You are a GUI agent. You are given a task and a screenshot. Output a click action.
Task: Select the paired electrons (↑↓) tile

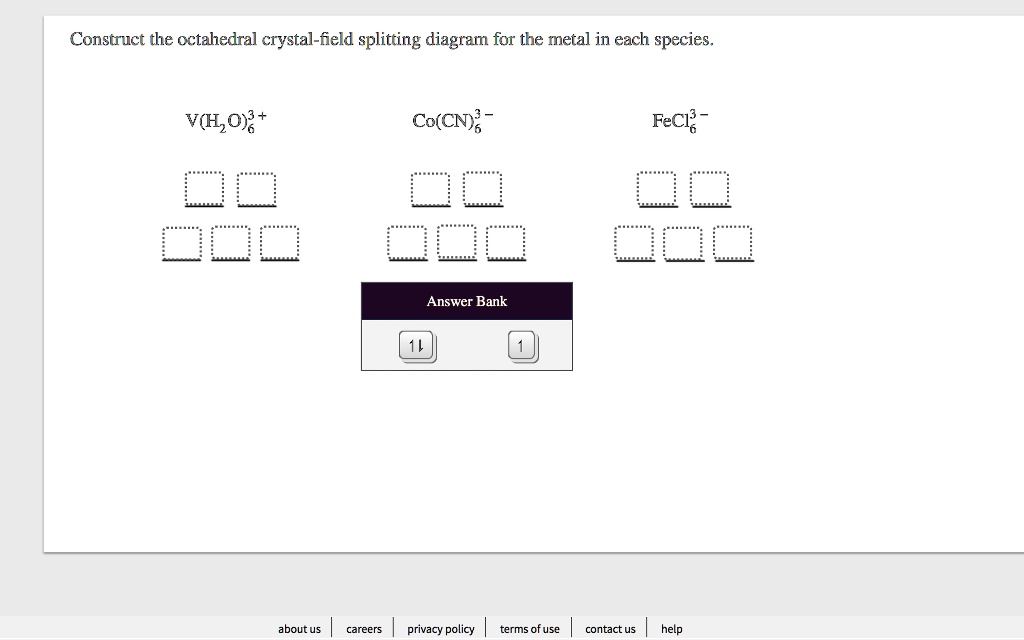point(416,345)
